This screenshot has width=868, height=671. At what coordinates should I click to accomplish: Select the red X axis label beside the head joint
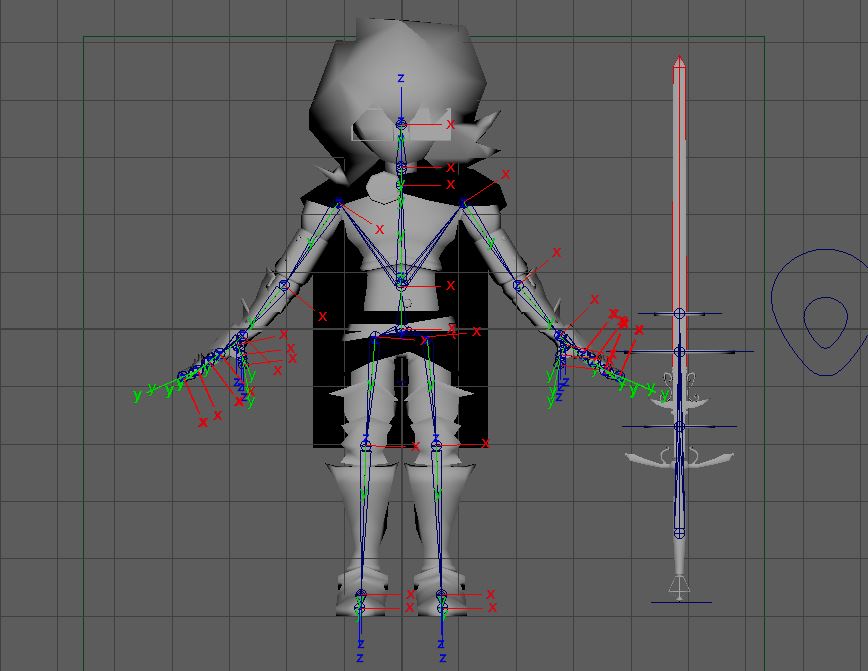coord(450,125)
